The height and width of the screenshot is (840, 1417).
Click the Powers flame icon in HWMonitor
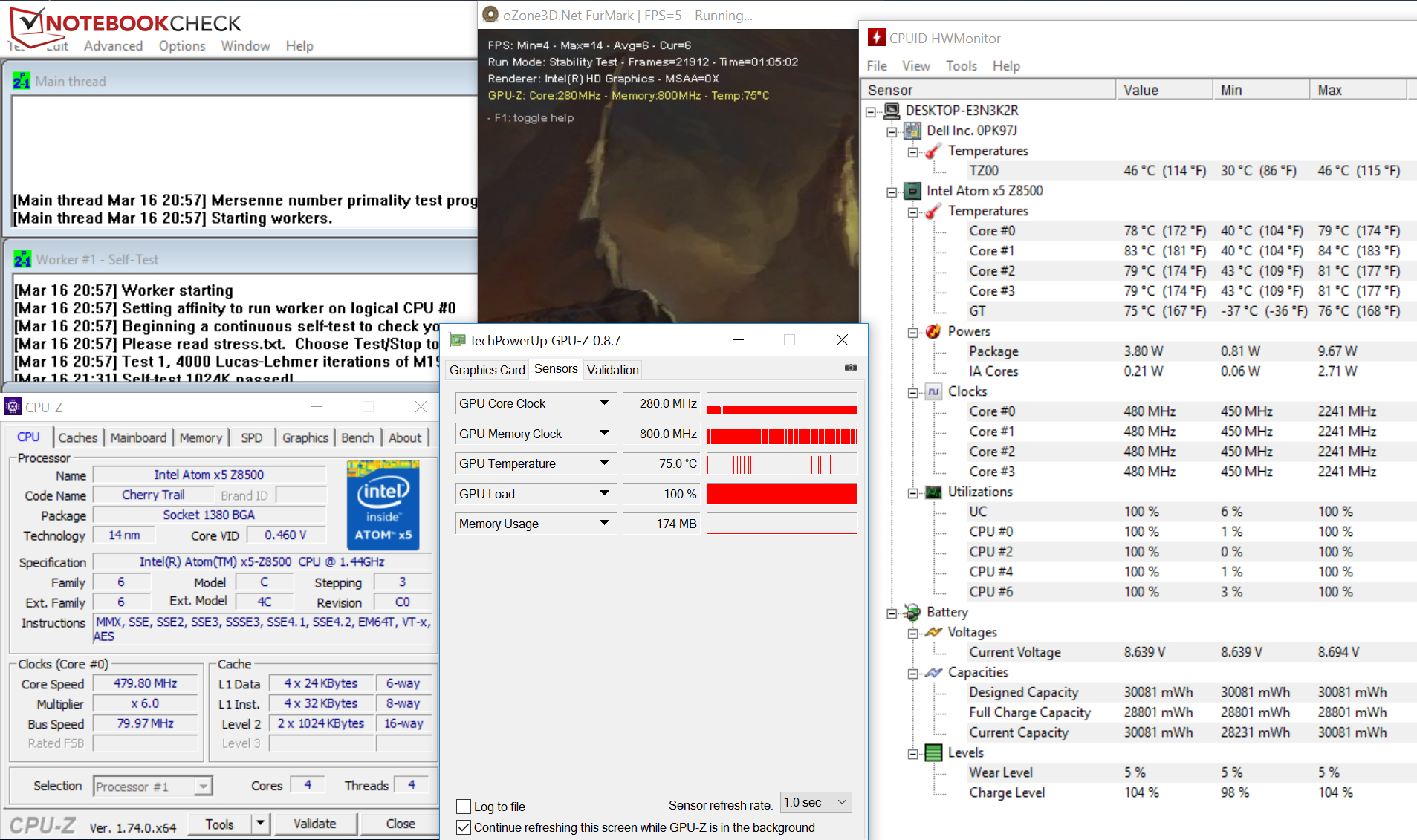[x=933, y=331]
